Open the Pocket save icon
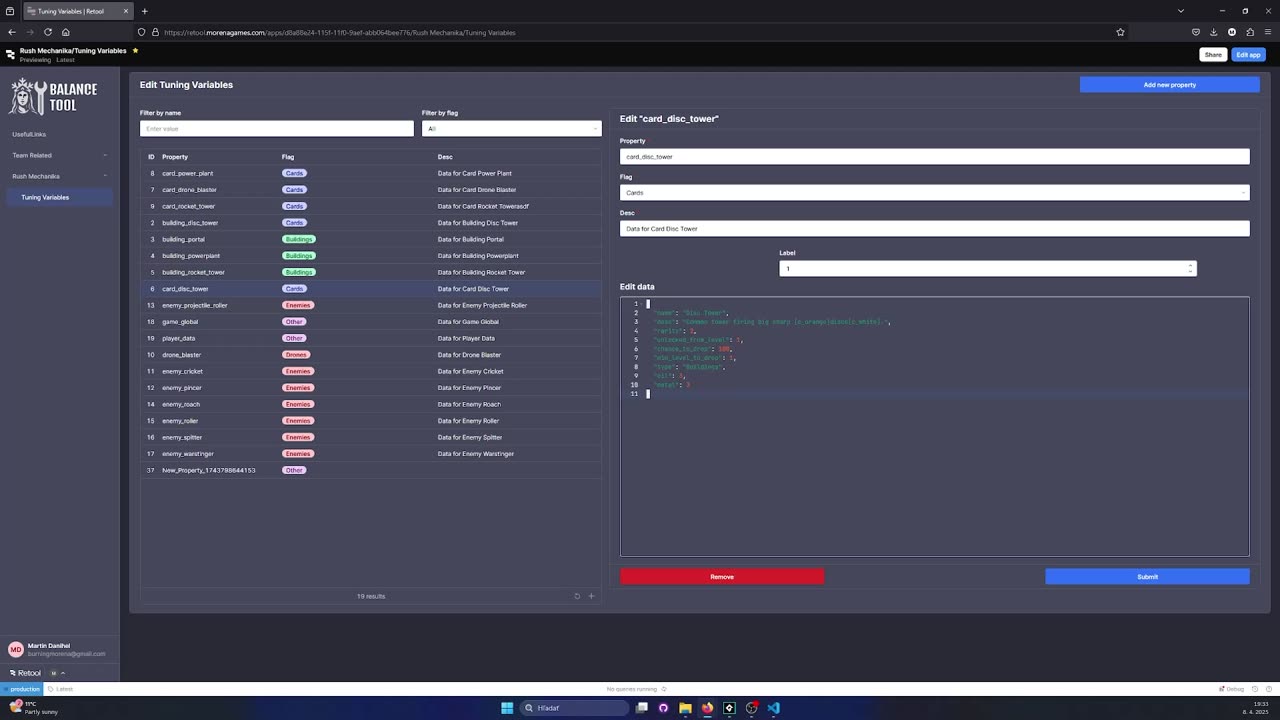Image resolution: width=1280 pixels, height=720 pixels. pos(1195,32)
